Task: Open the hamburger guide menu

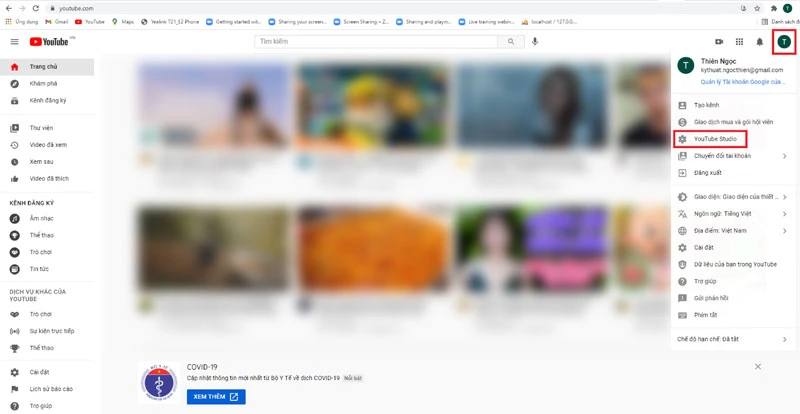Action: pyautogui.click(x=14, y=42)
